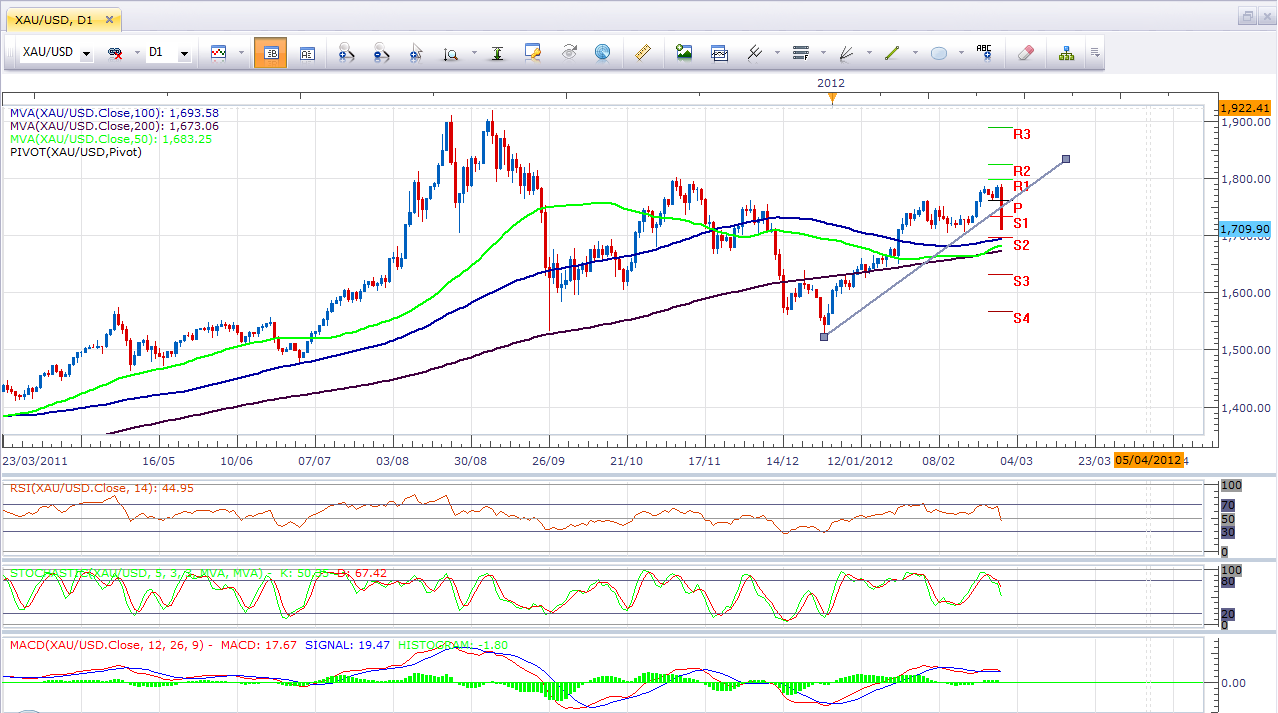Click the green vertical fit arrows icon
Viewport: 1278px width, 713px height.
point(496,53)
